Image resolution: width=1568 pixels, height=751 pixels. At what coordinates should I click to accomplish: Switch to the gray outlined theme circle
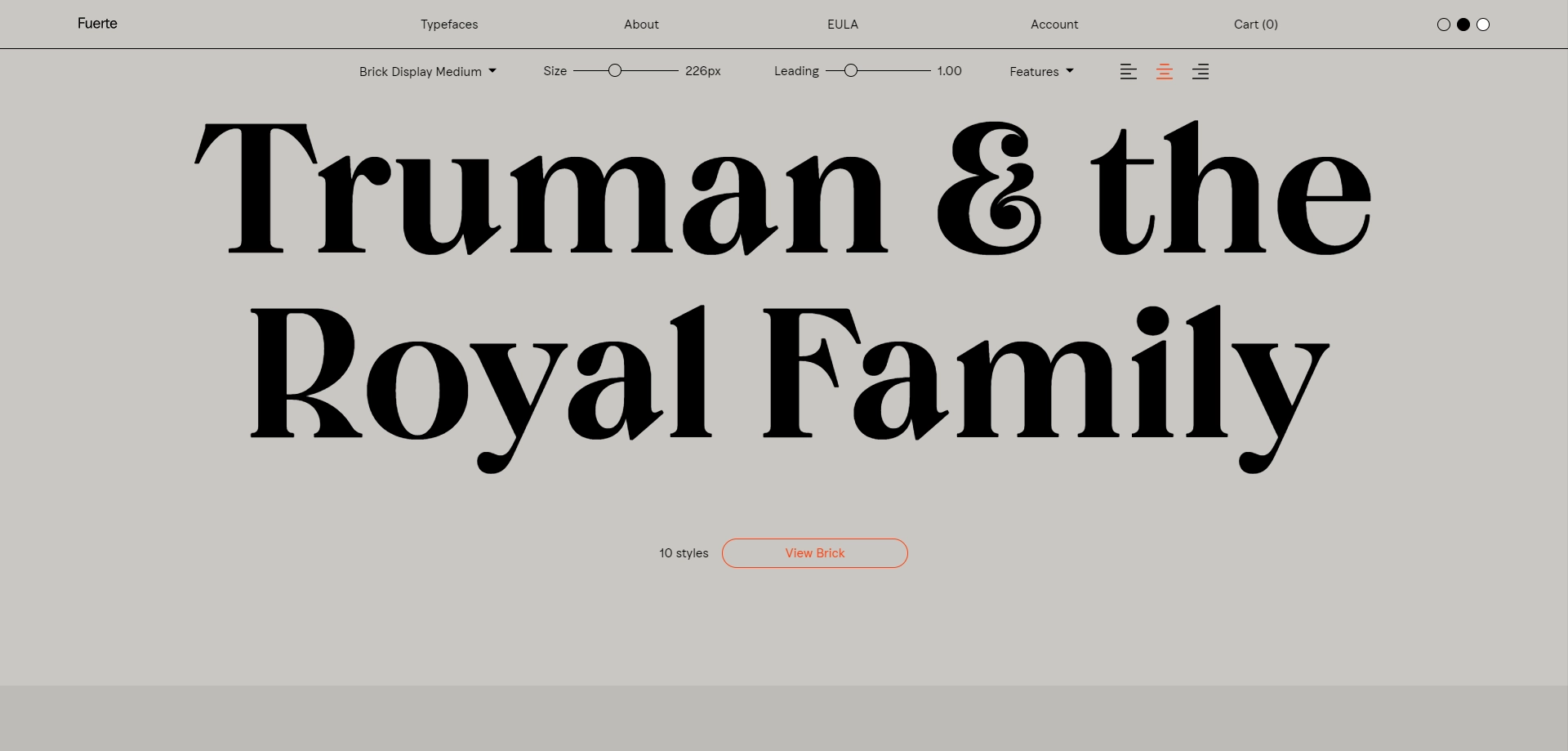tap(1443, 25)
